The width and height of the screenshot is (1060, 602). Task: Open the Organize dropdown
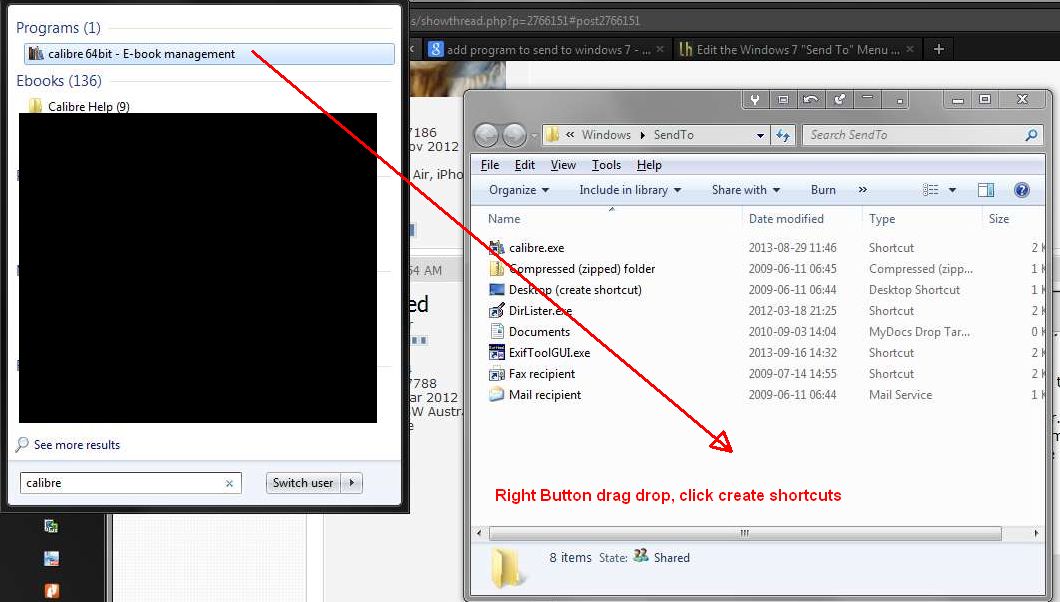[x=519, y=190]
